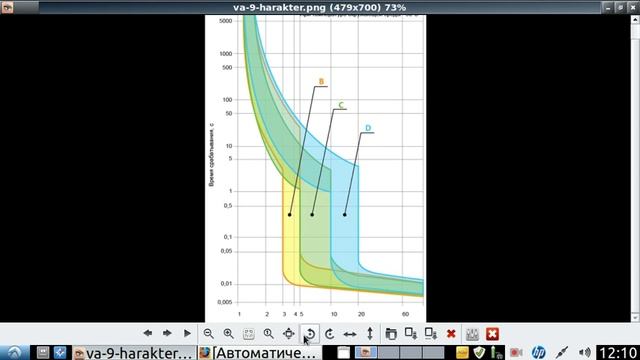Save image as new file
The height and width of the screenshot is (360, 640).
pos(431,333)
